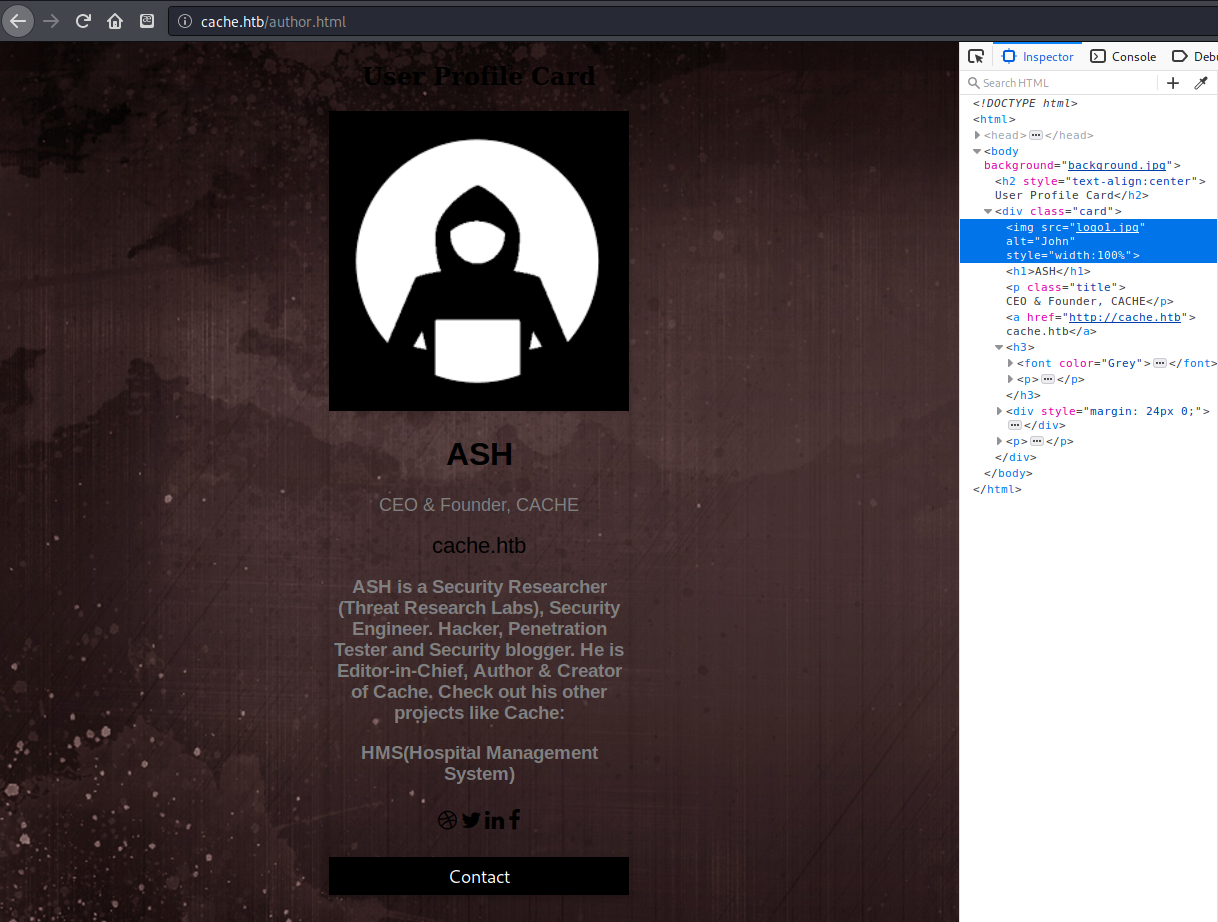Switch to the Console tab

tap(1123, 57)
